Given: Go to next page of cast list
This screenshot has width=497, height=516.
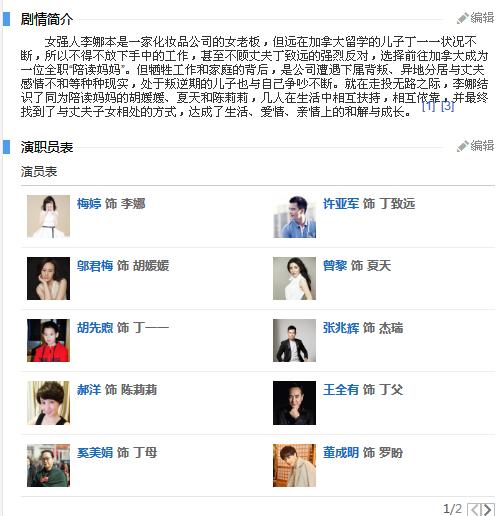Looking at the screenshot, I should coord(488,509).
